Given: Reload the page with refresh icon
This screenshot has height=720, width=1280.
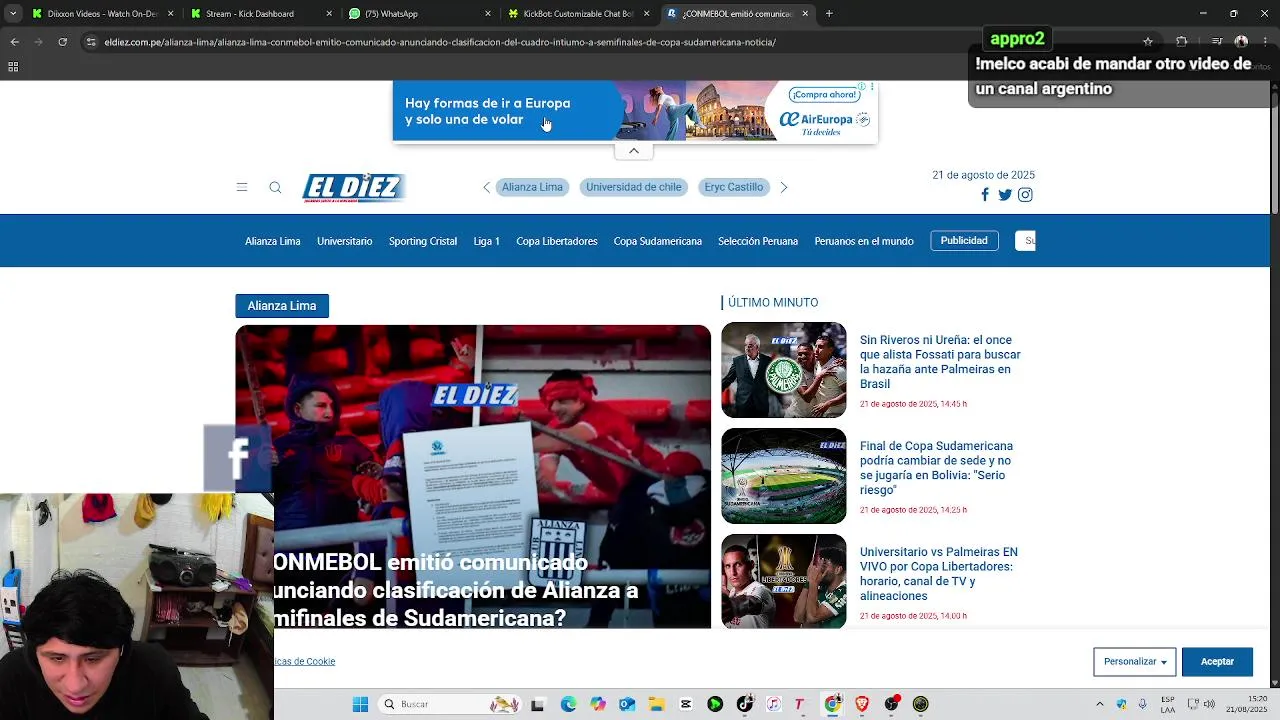Looking at the screenshot, I should 62,42.
